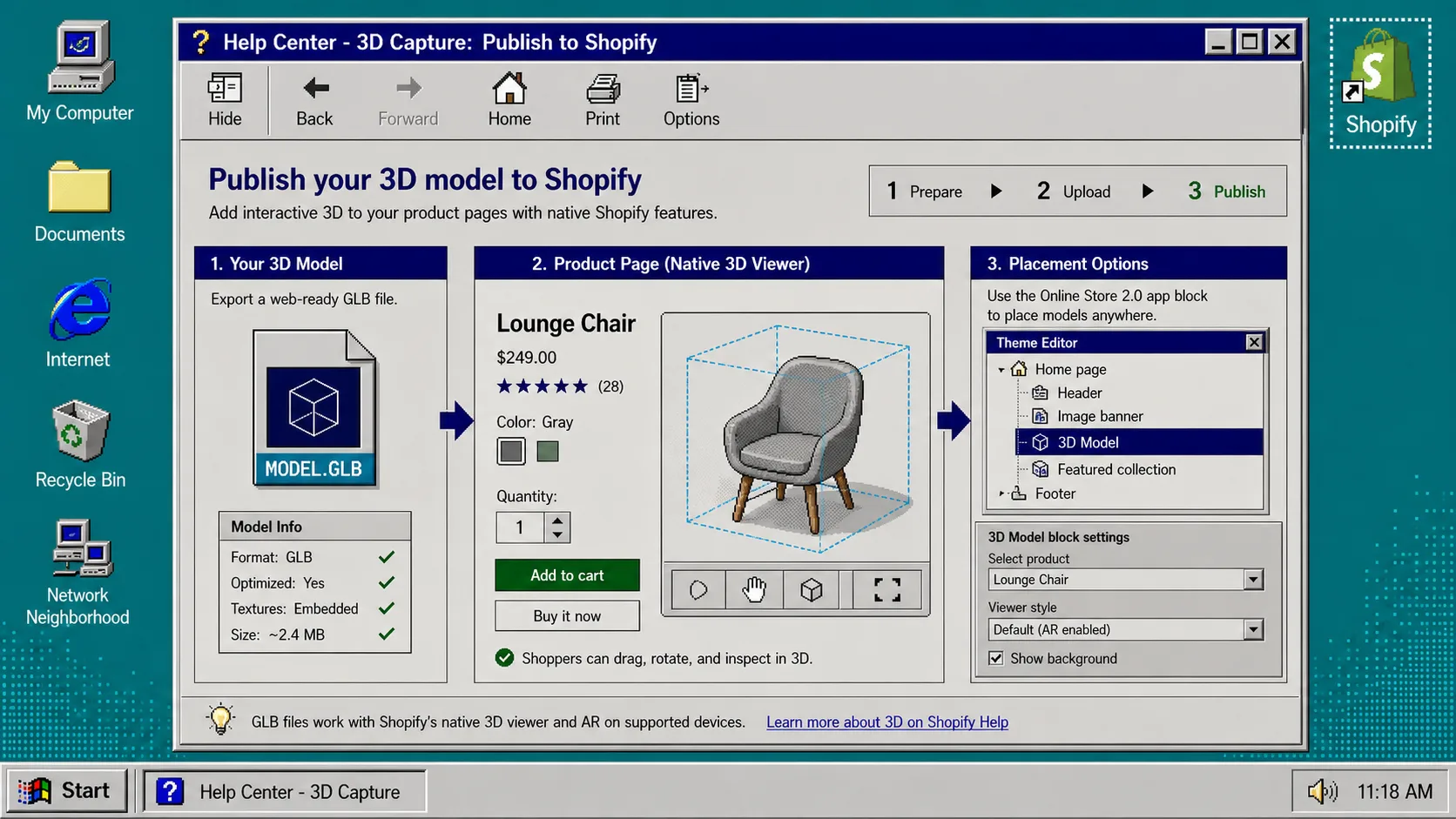Decrease quantity with down stepper arrow

point(557,534)
